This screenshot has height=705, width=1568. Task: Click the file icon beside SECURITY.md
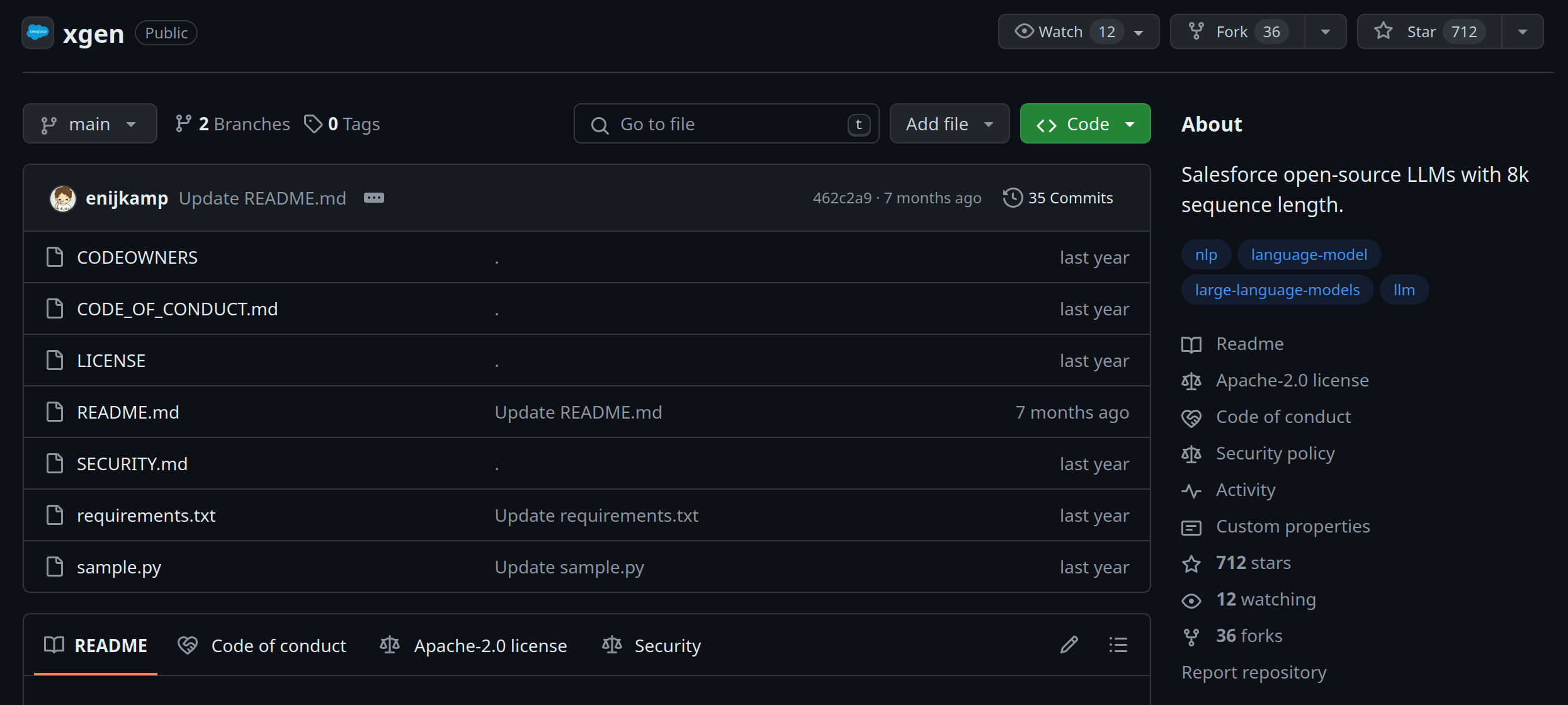pos(55,464)
